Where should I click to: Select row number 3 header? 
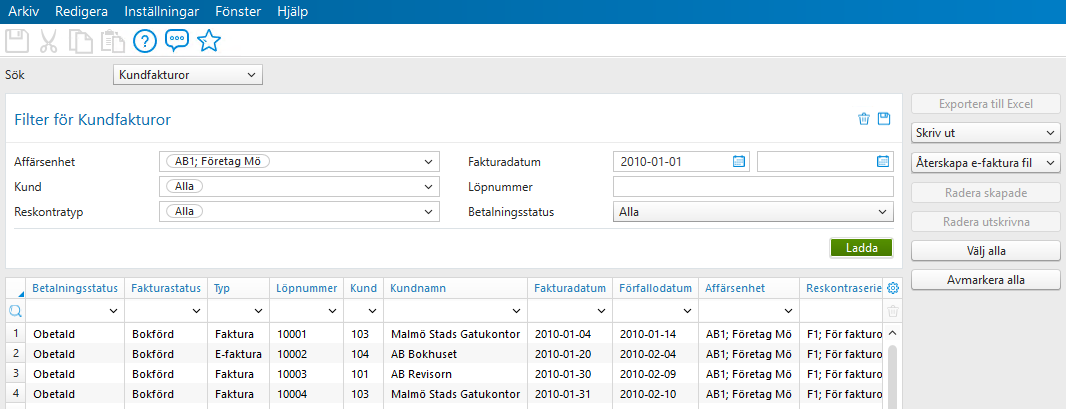[15, 374]
